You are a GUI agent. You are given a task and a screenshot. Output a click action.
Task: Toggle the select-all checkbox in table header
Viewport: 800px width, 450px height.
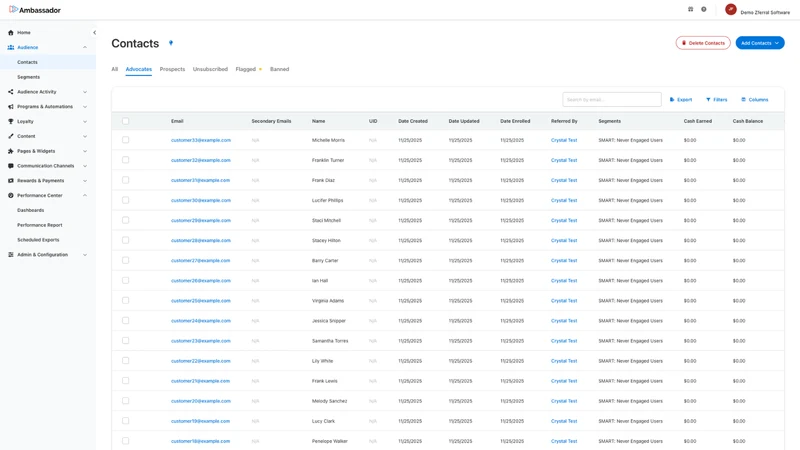pyautogui.click(x=126, y=121)
